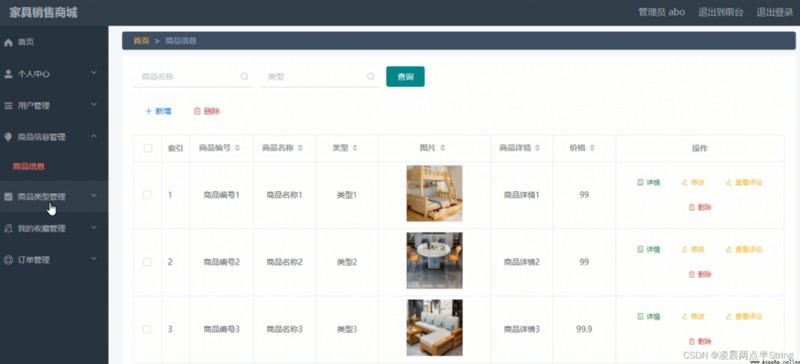Viewport: 800px width, 364px height.
Task: Open the 个人中心 sidebar menu
Action: (54, 74)
